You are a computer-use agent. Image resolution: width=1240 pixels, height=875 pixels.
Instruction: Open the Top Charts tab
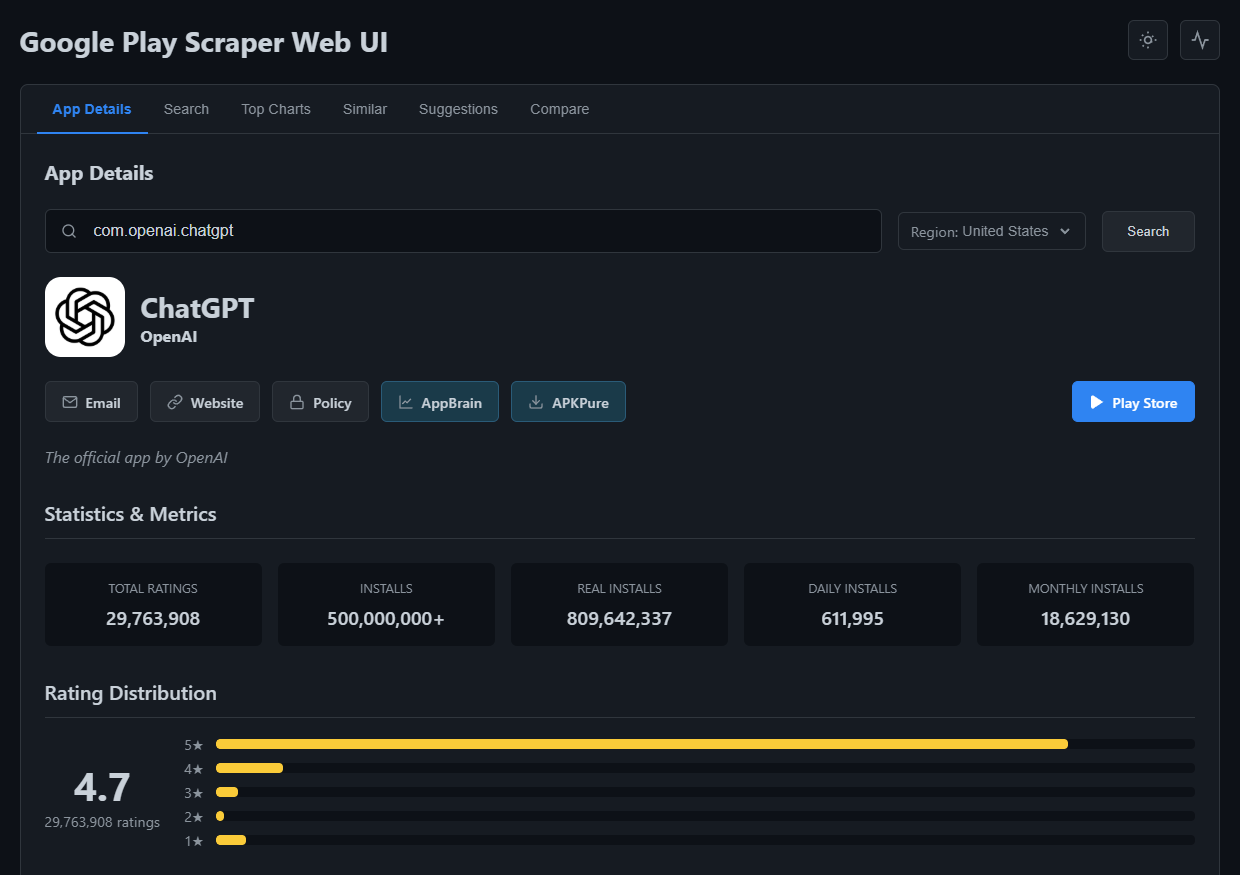(x=276, y=109)
